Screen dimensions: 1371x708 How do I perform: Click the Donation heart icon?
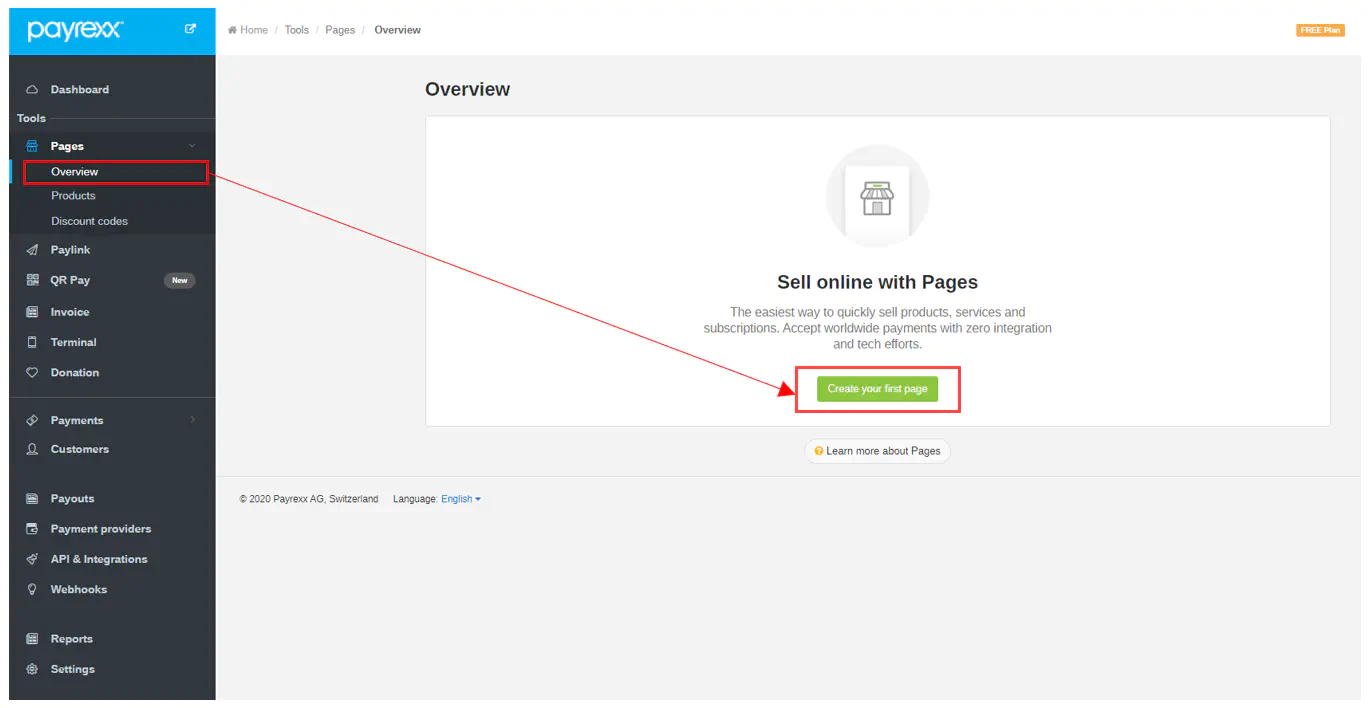pyautogui.click(x=32, y=373)
